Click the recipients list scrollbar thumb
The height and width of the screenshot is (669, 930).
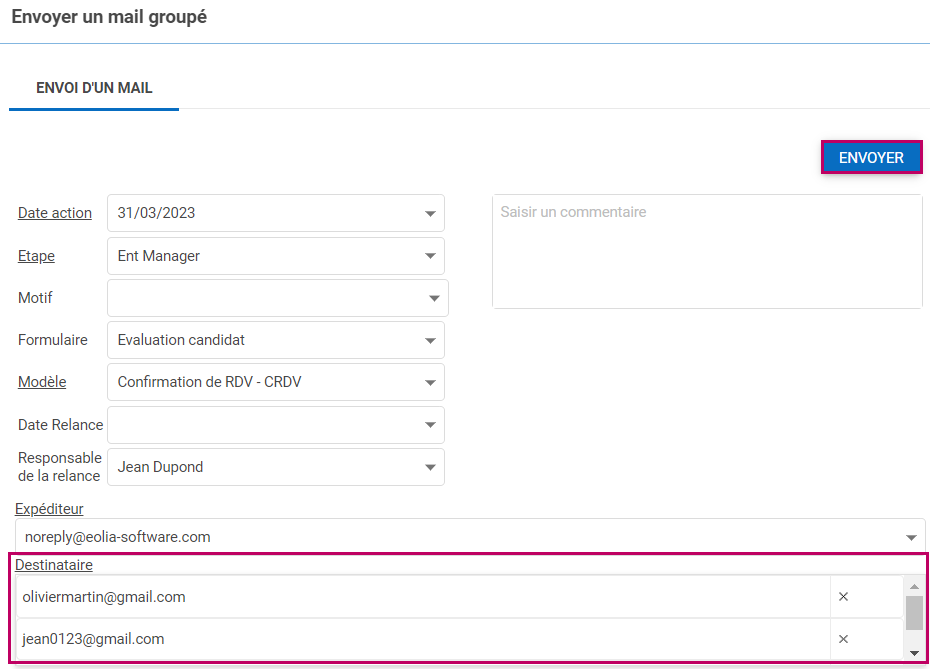[914, 612]
